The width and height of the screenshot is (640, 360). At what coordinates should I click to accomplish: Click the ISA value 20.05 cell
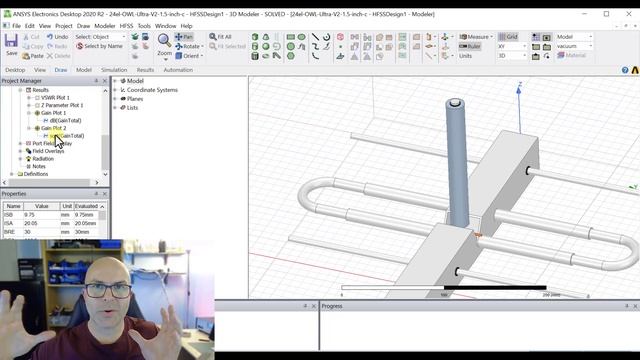41,223
